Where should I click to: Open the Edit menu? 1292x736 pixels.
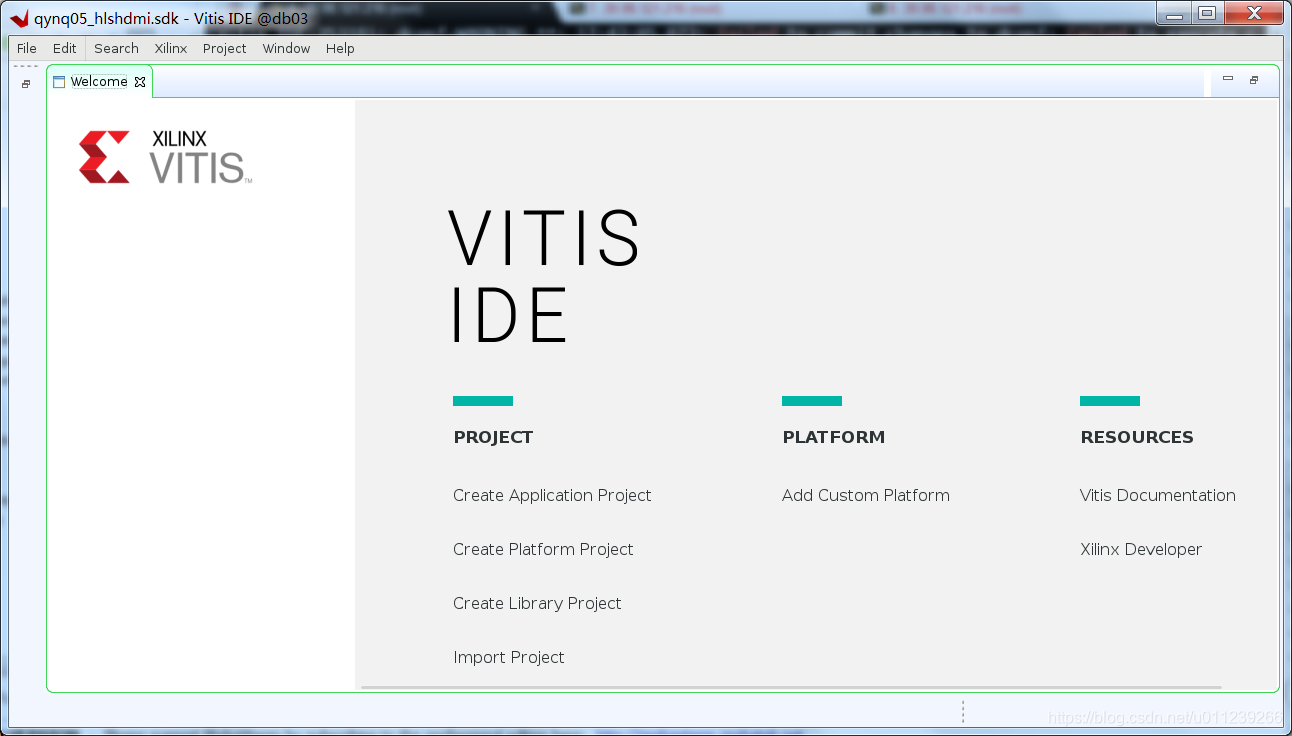(65, 48)
